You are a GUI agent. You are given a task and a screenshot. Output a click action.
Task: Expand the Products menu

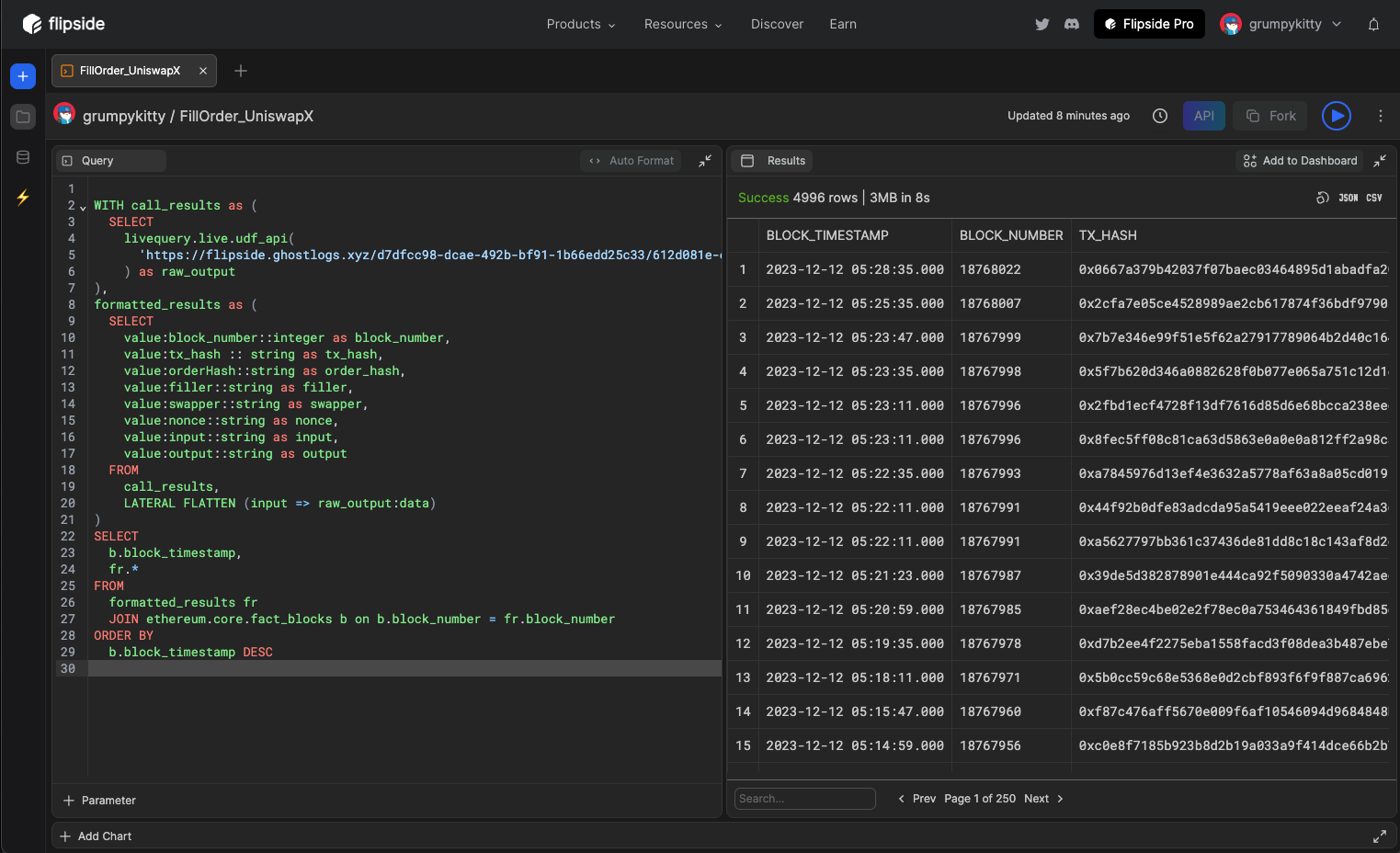click(580, 25)
